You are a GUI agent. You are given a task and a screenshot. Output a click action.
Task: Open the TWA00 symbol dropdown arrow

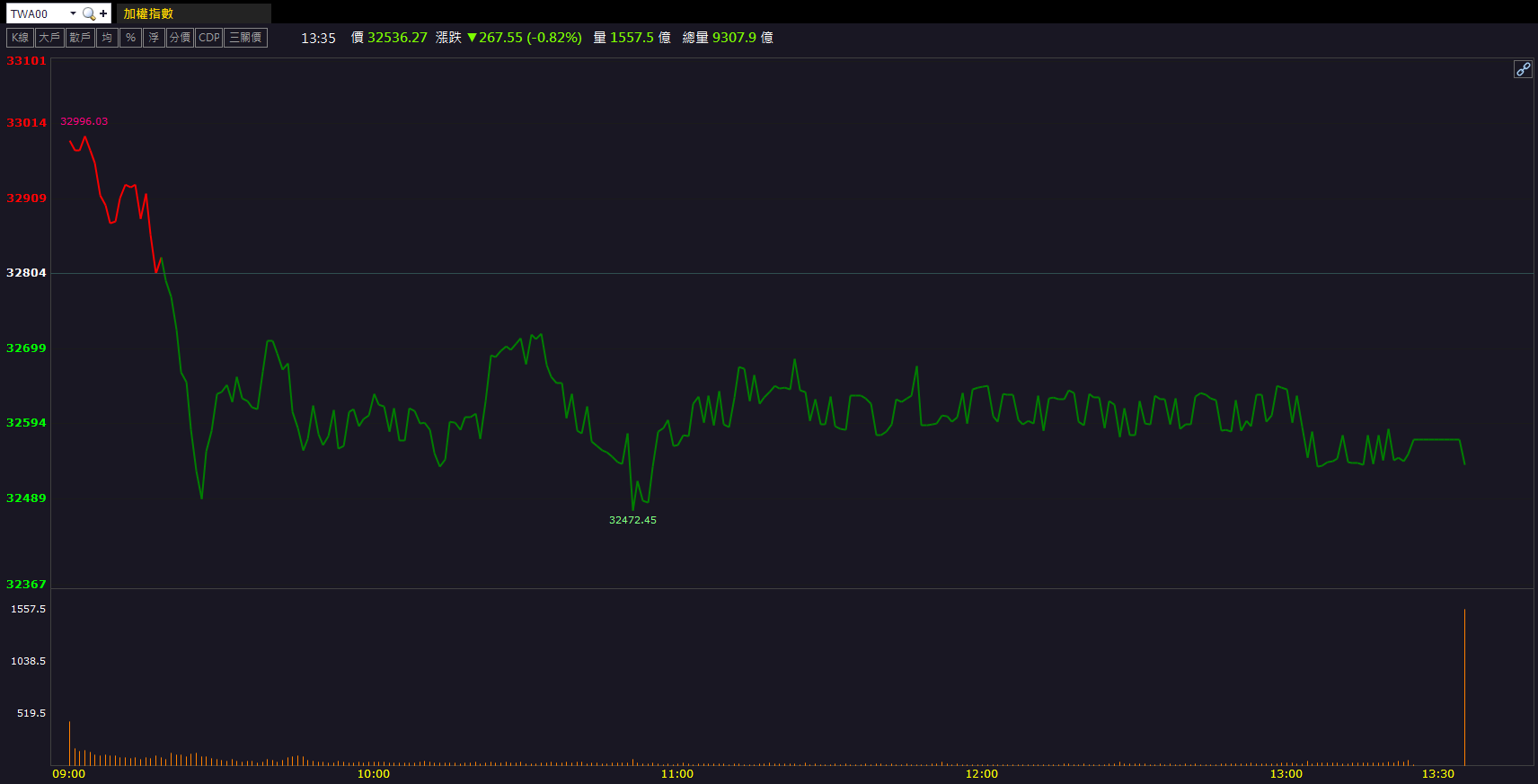tap(73, 13)
